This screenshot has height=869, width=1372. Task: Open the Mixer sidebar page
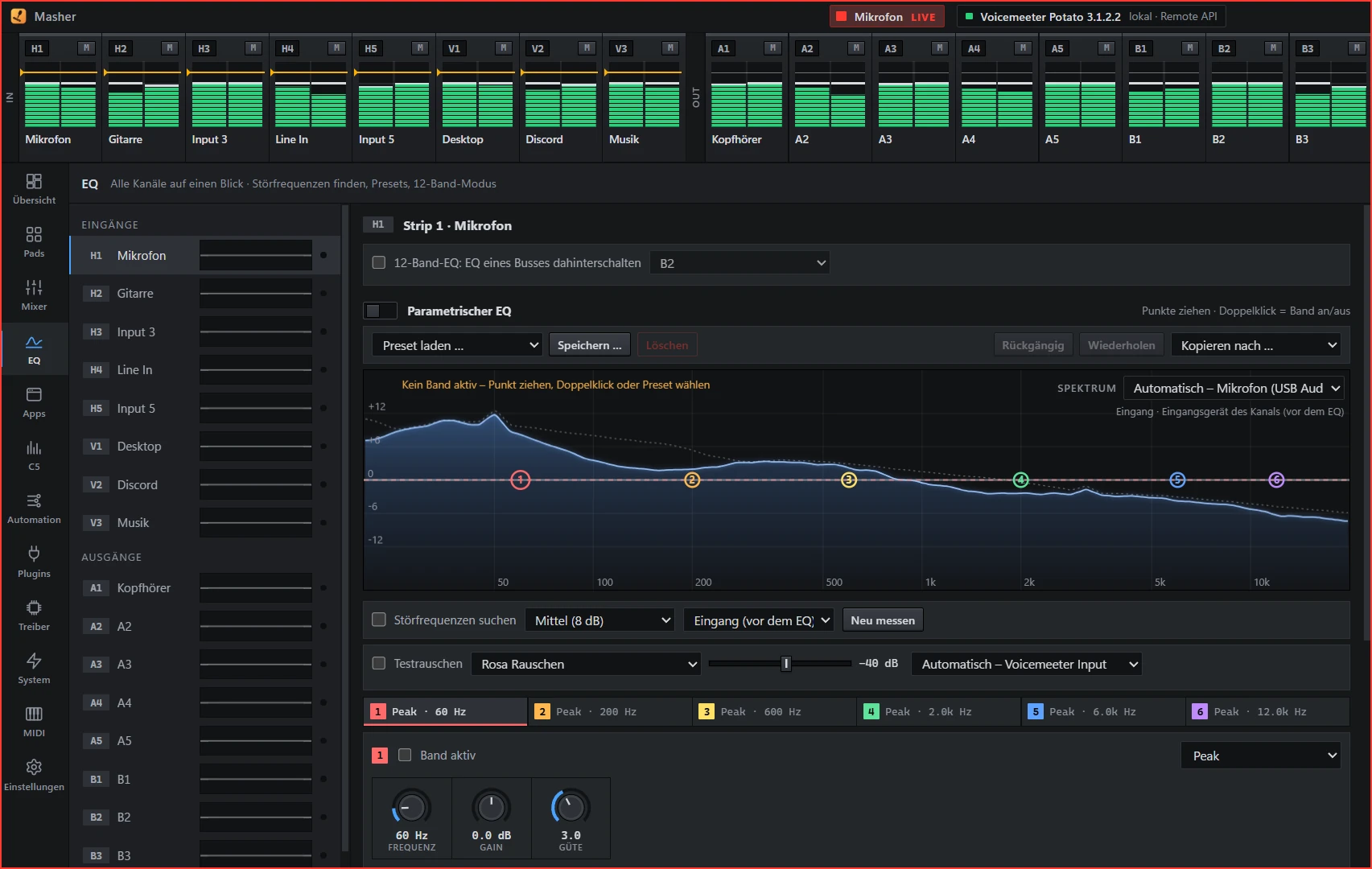[x=34, y=295]
